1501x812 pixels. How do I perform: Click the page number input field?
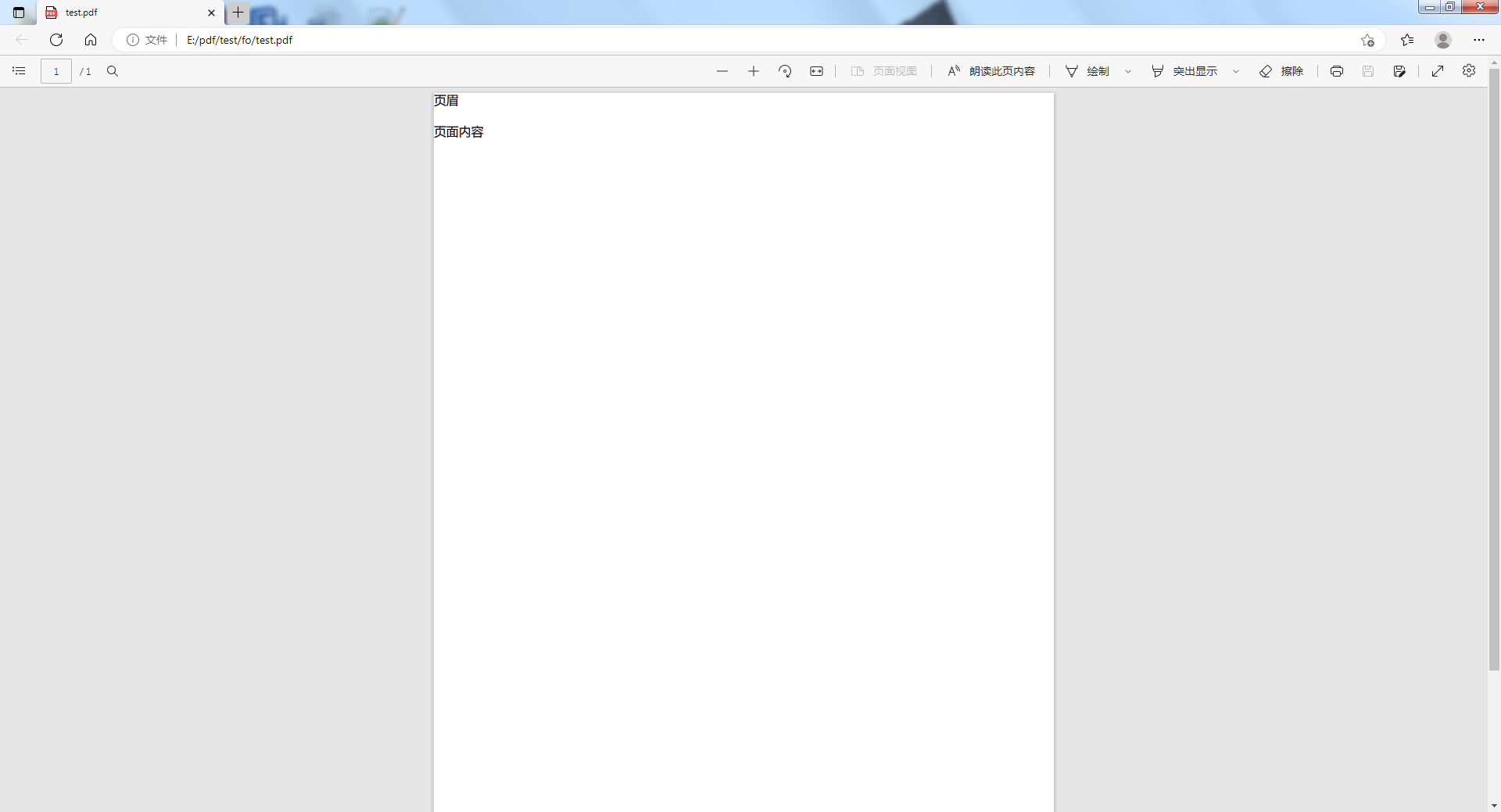[x=56, y=71]
